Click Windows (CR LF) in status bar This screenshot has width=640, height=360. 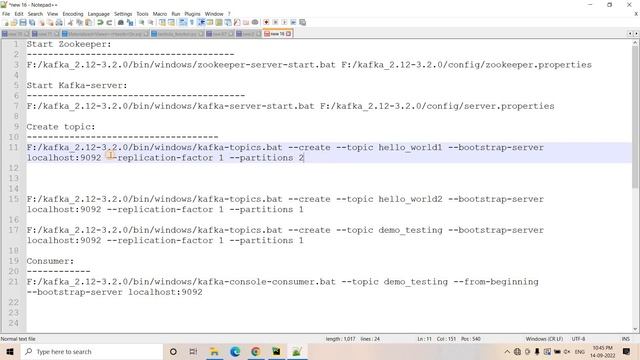tap(544, 339)
